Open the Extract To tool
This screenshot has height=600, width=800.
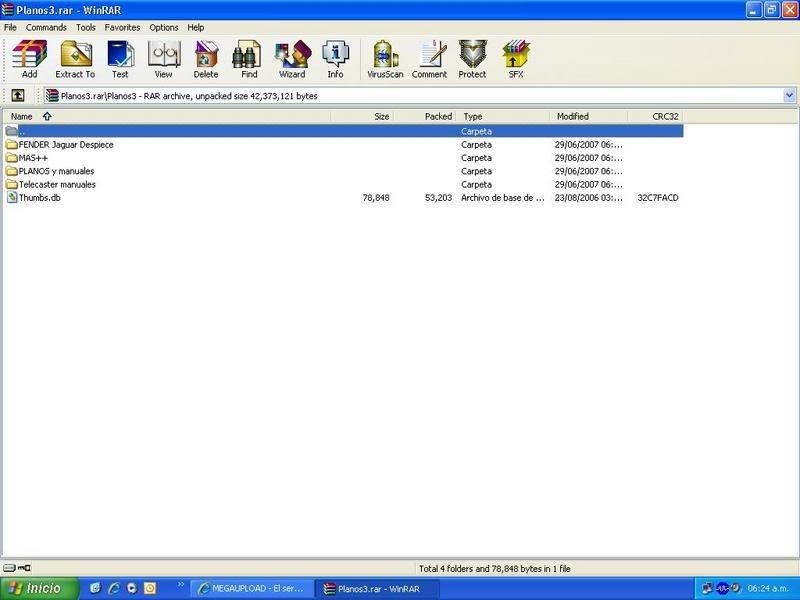click(x=75, y=59)
